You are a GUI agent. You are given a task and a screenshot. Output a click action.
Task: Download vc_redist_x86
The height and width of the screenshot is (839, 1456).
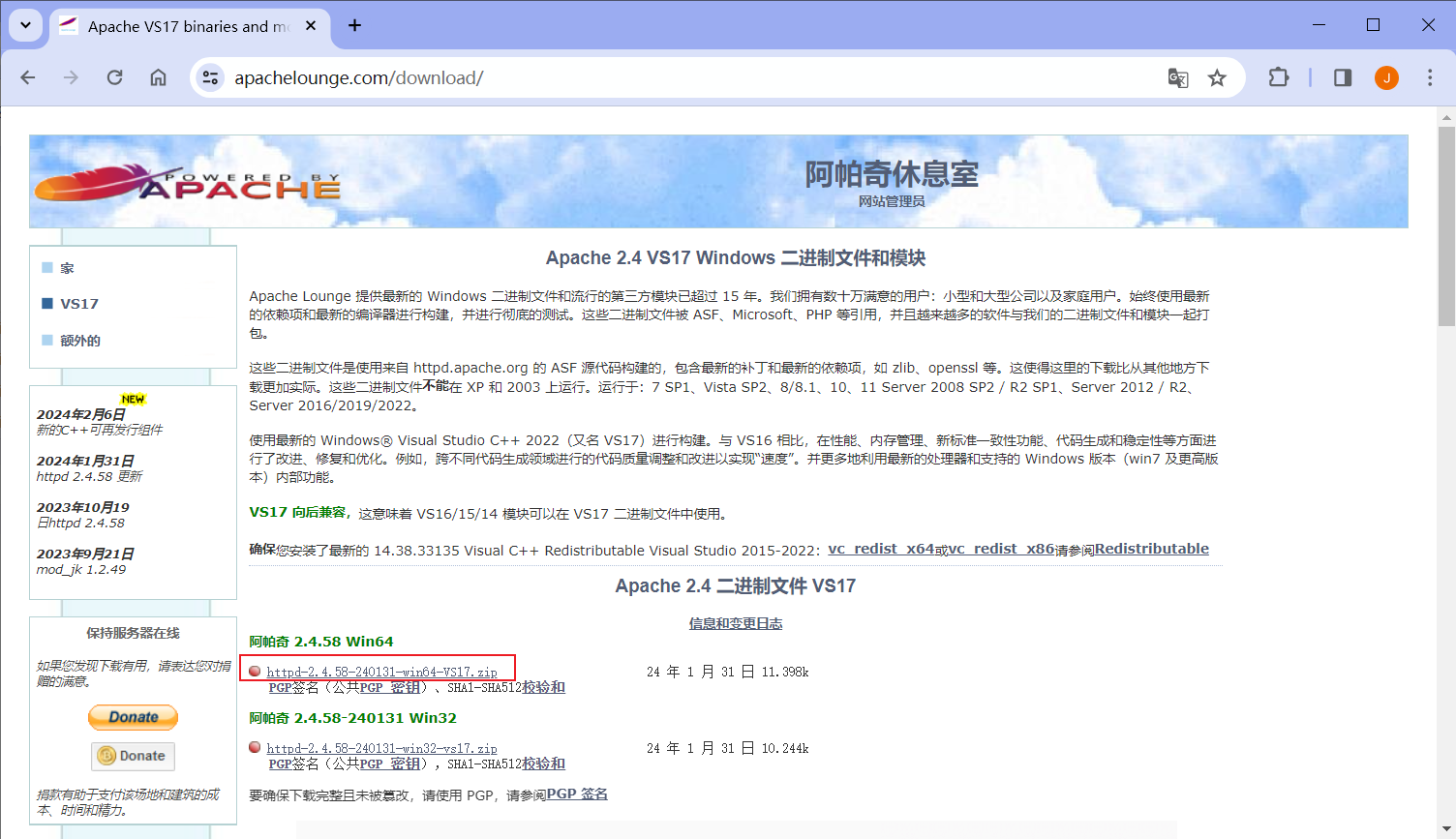point(1001,549)
